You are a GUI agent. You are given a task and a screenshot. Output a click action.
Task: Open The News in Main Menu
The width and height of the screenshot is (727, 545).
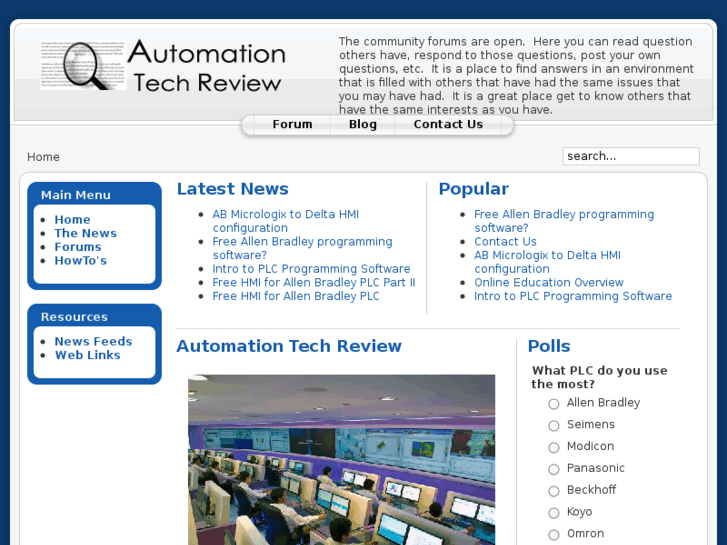(85, 233)
